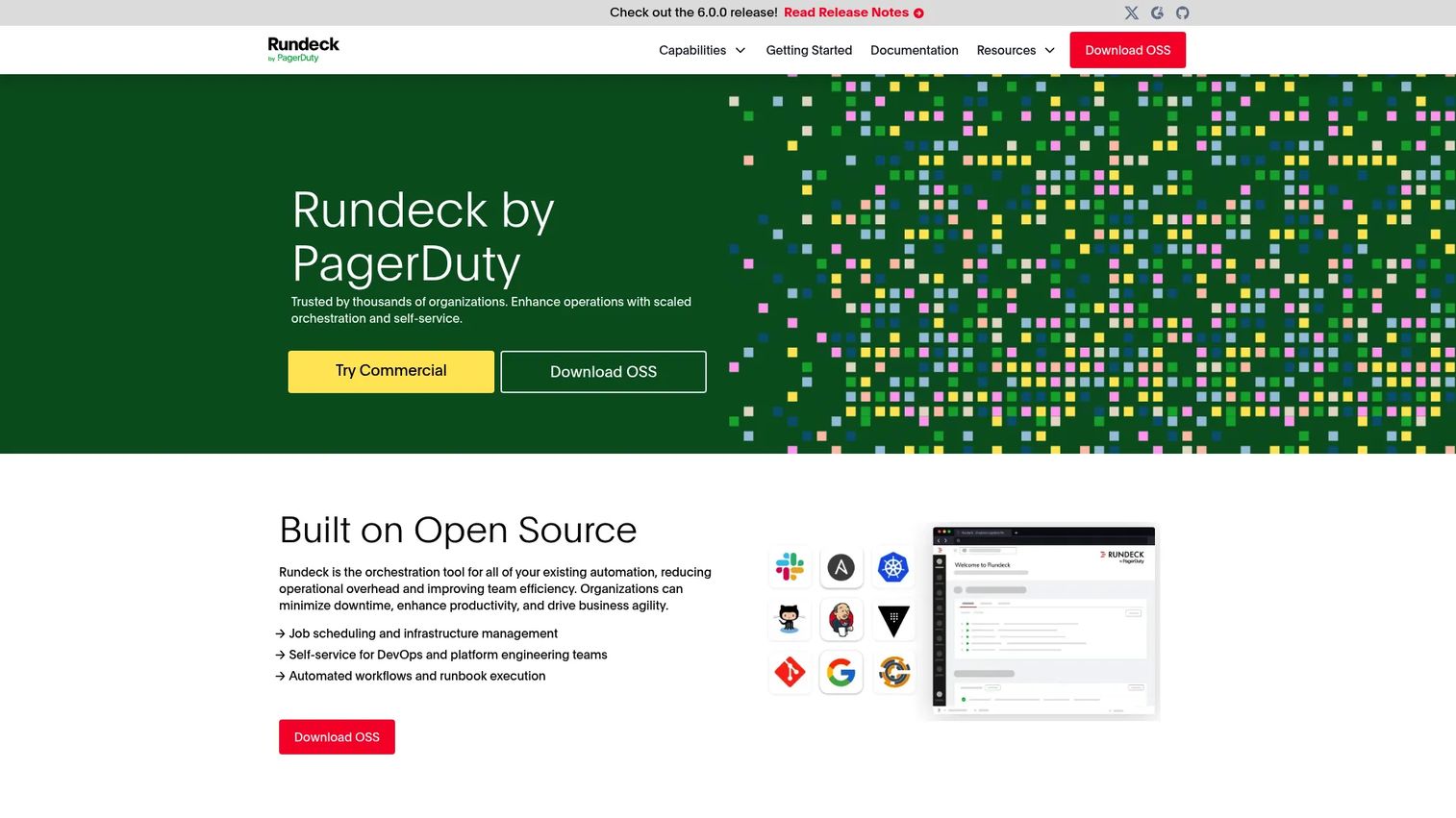Expand the Resources dropdown menu

point(1016,50)
